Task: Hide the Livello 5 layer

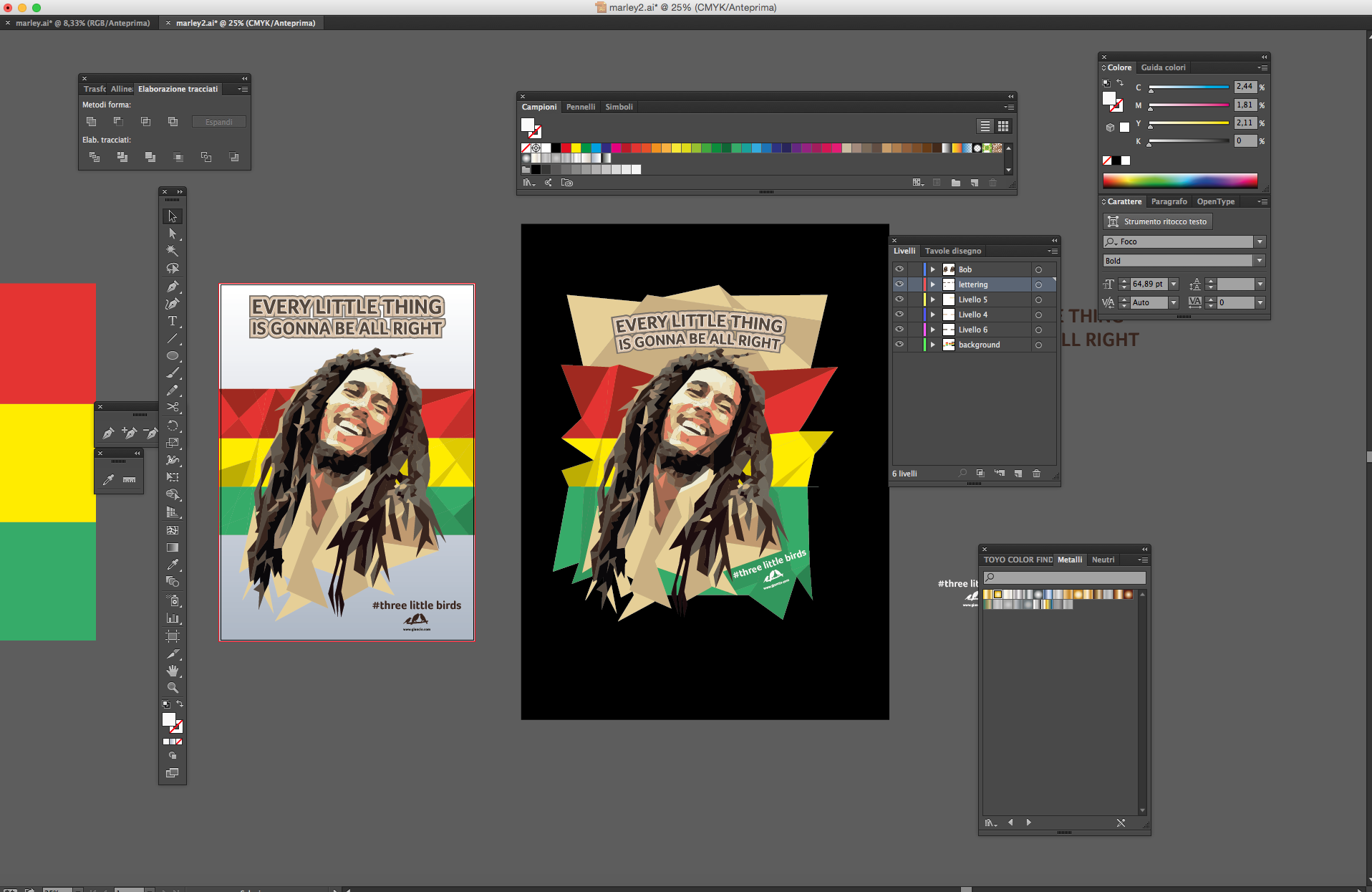Action: 899,299
